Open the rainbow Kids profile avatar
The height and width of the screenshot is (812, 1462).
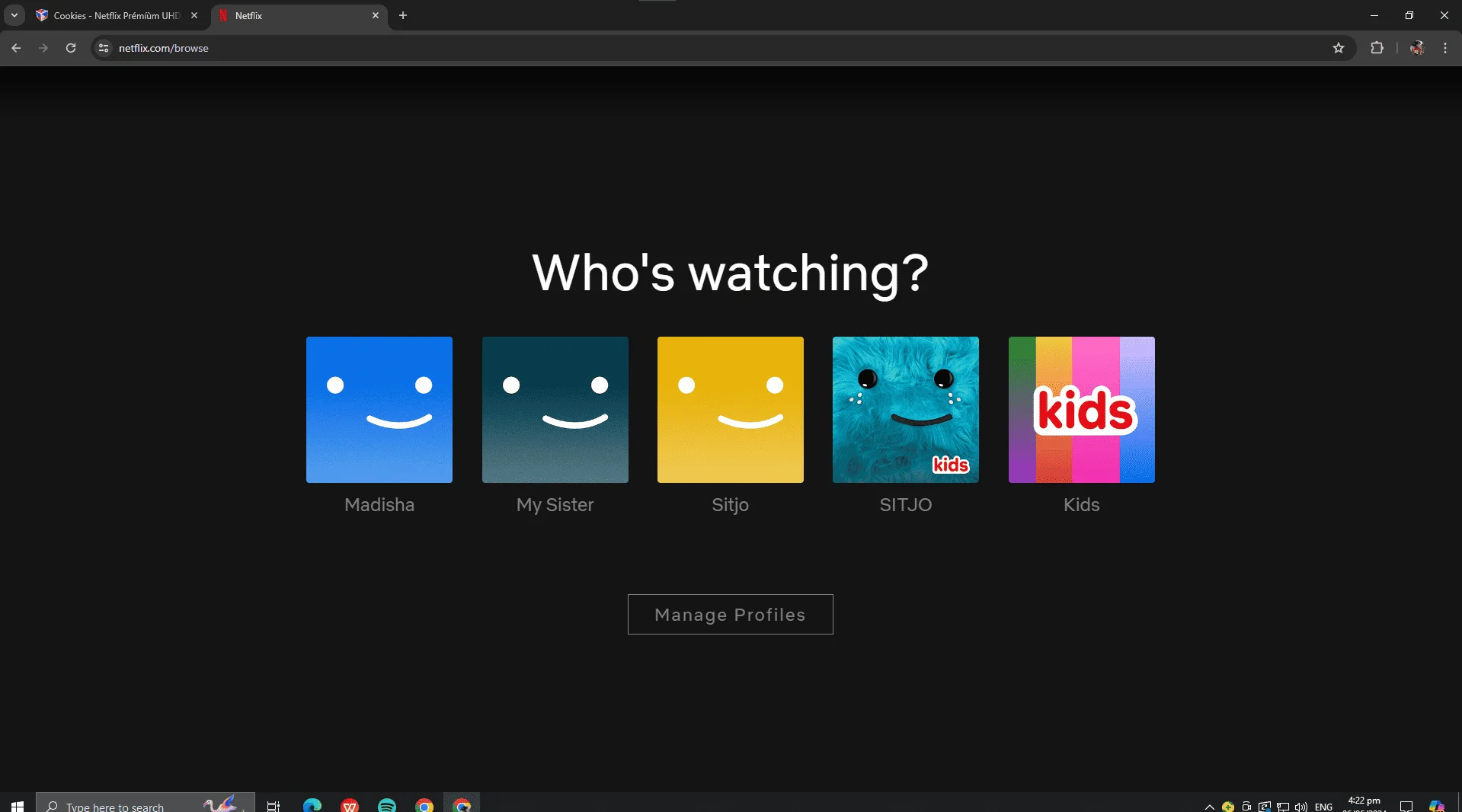[x=1082, y=410]
